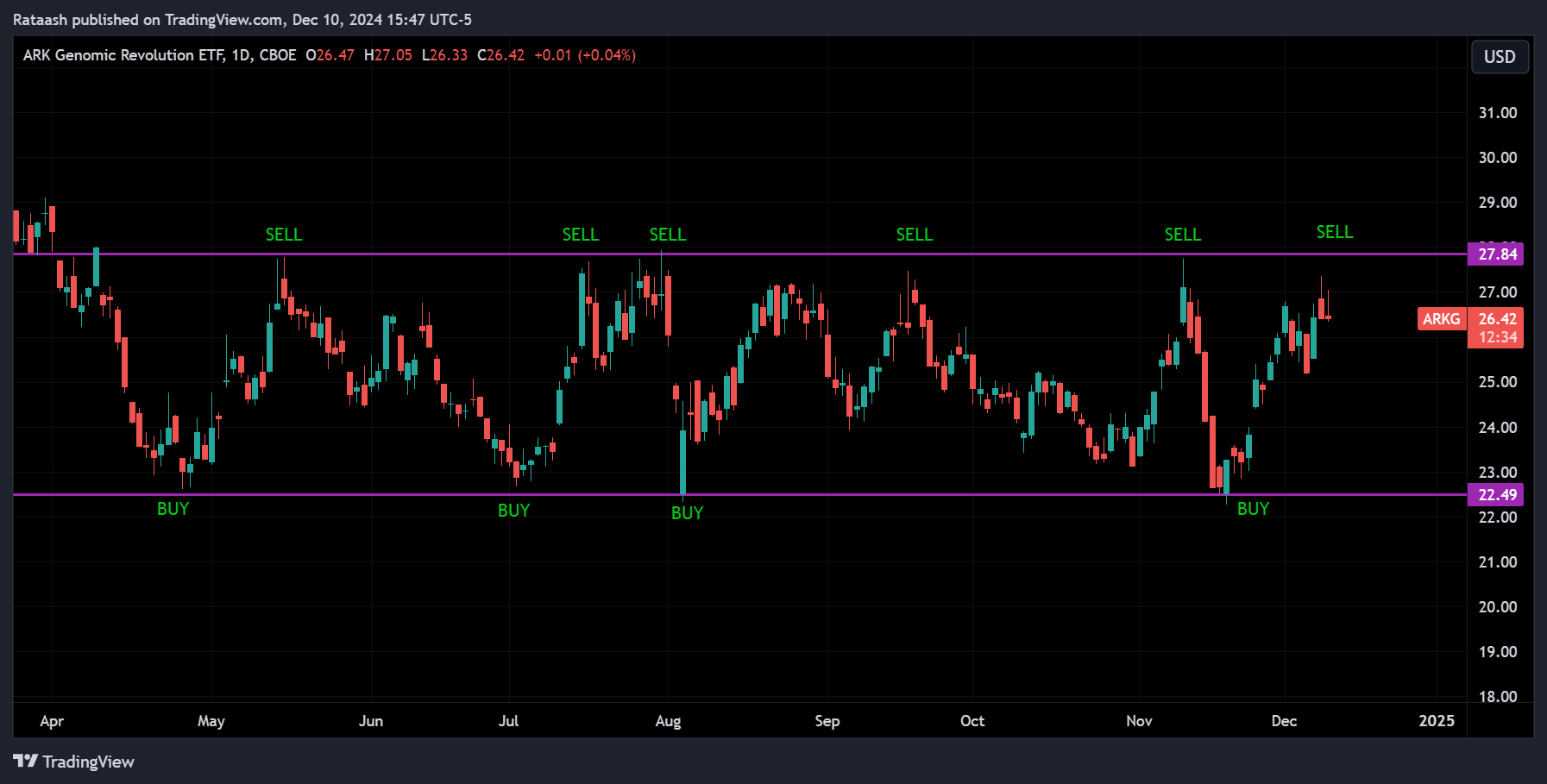Click the high value H27.05

pyautogui.click(x=387, y=55)
